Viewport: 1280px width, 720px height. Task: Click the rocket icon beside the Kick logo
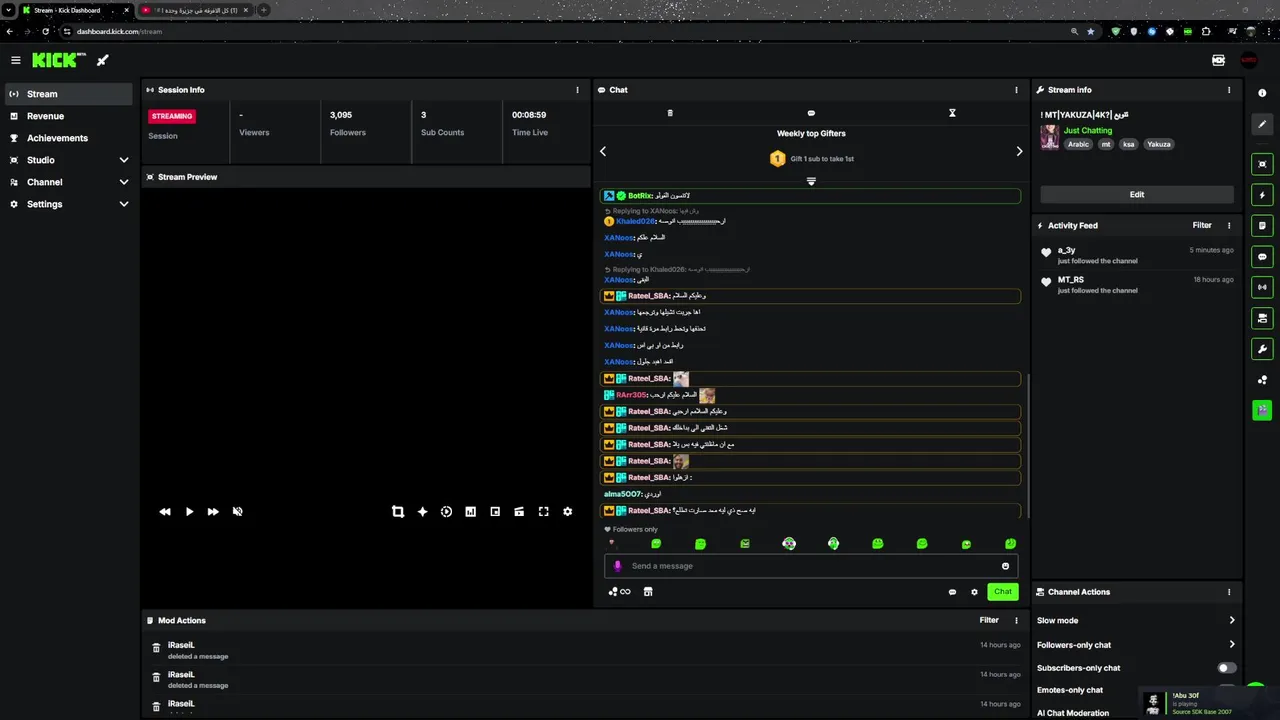pyautogui.click(x=102, y=60)
